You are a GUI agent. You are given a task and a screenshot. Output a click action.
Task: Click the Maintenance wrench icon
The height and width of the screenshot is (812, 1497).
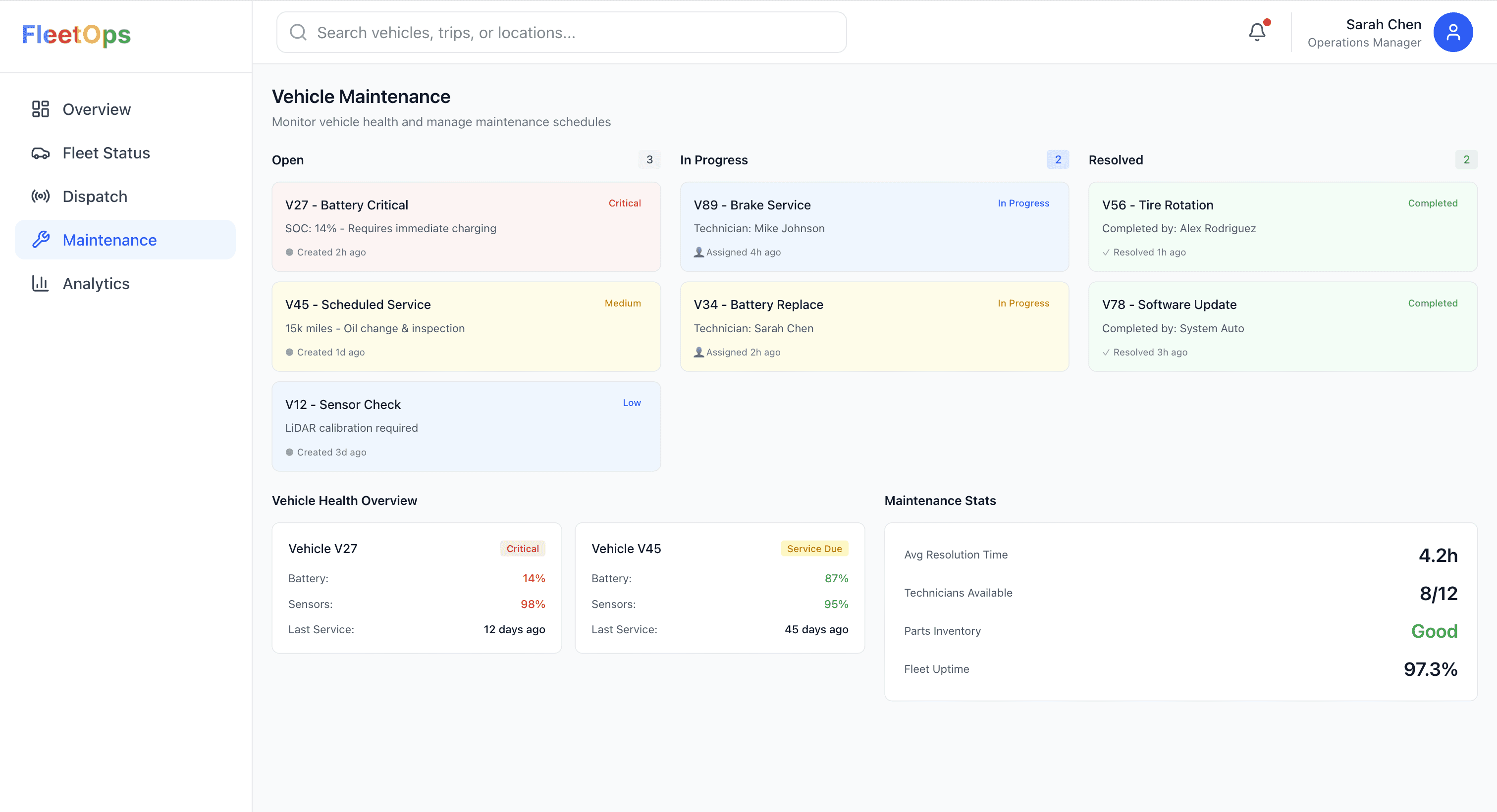click(40, 240)
